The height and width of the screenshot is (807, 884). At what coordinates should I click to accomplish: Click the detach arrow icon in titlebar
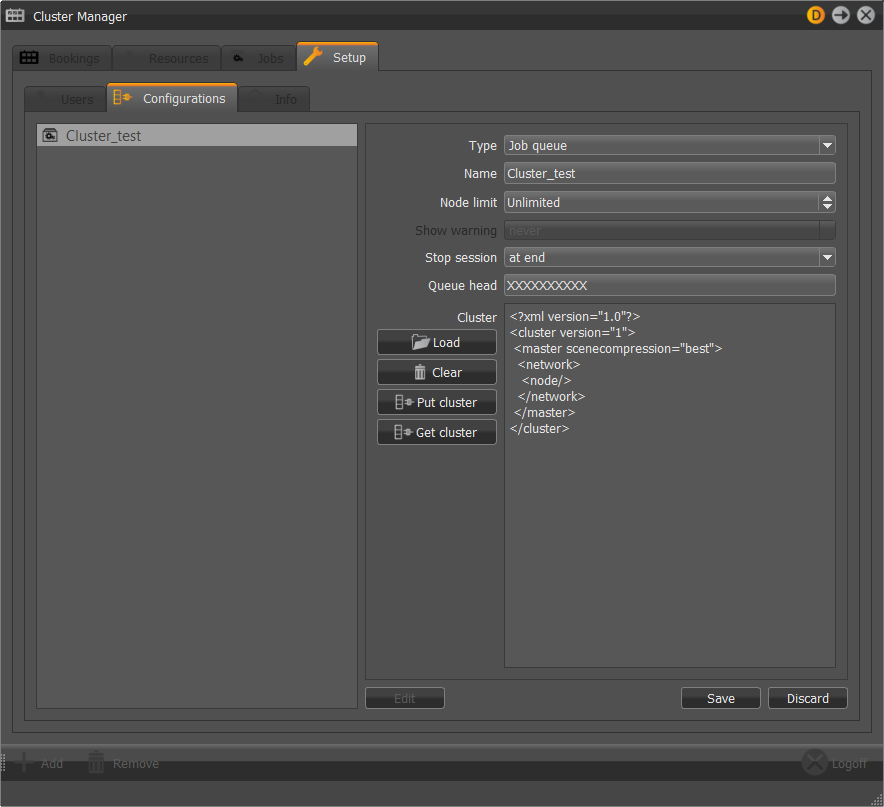(x=840, y=15)
